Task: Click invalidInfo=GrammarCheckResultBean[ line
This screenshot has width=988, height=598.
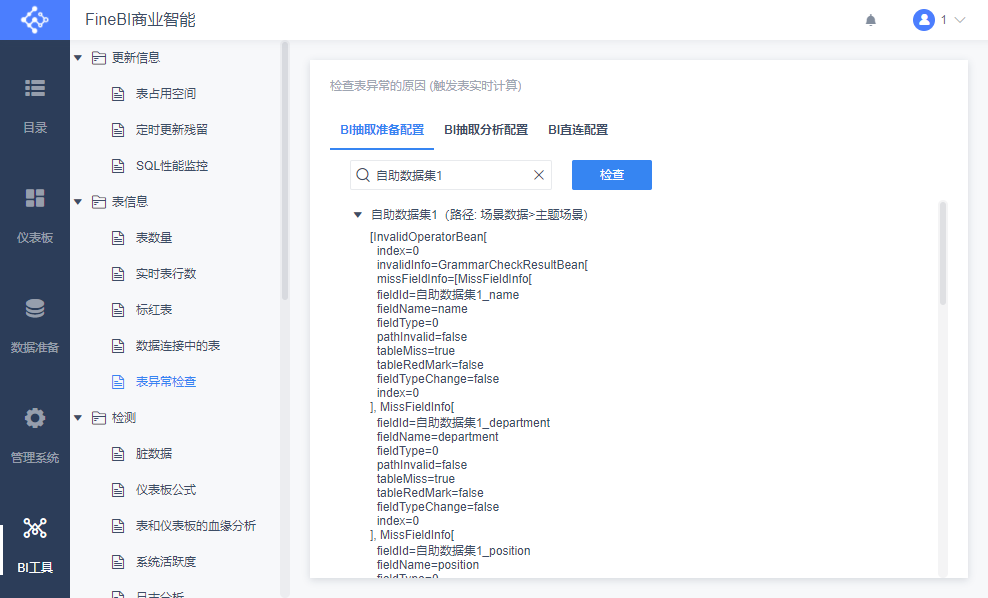Action: tap(482, 265)
